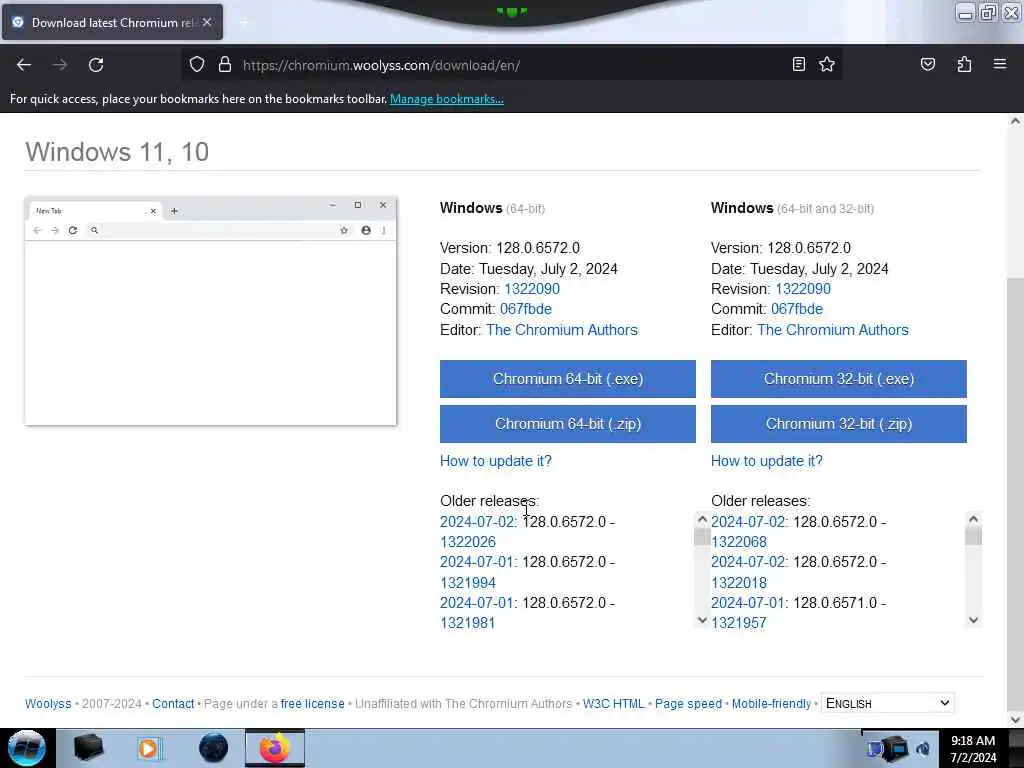Open the W3C HTML footer link
Viewport: 1024px width, 768px height.
[613, 704]
